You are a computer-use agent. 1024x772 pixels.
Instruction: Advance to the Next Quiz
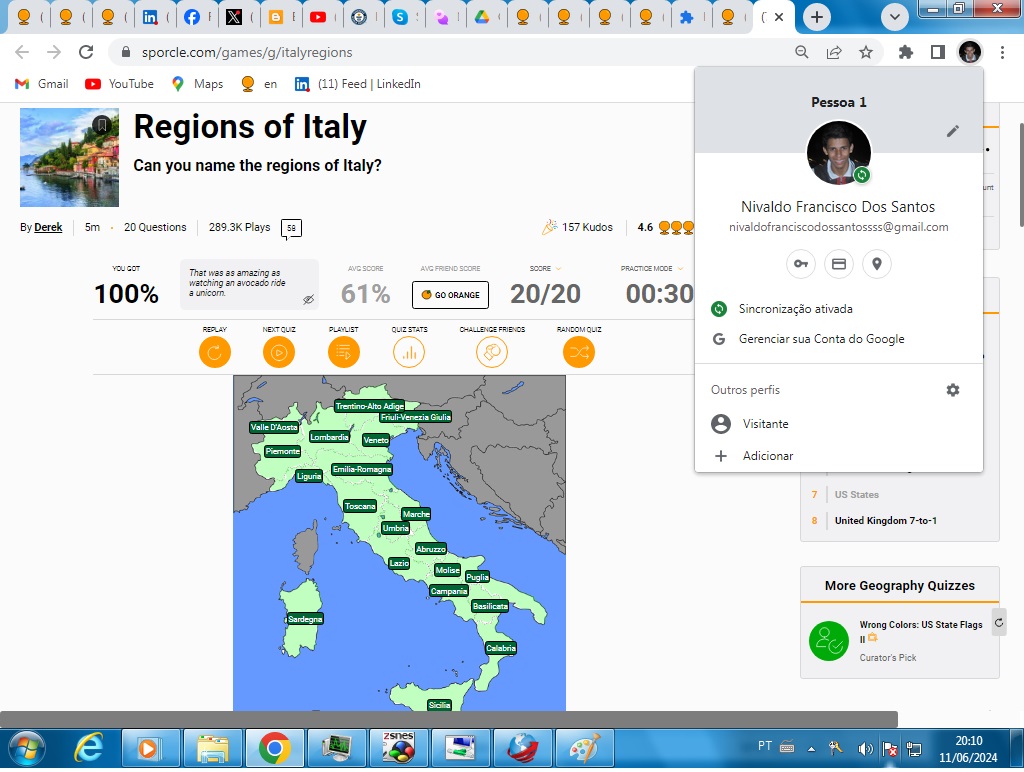[279, 351]
